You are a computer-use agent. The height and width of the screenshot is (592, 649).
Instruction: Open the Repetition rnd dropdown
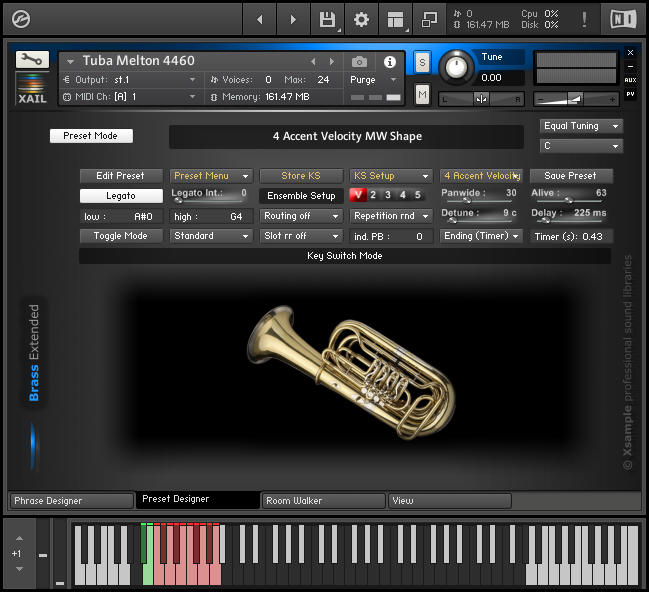tap(391, 216)
